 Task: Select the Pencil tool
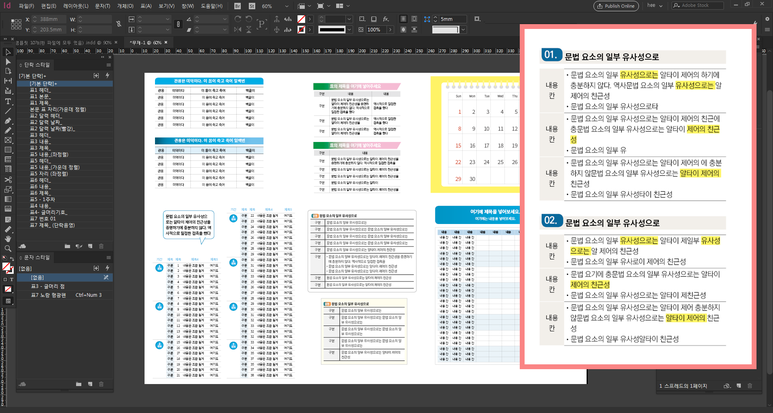point(8,131)
